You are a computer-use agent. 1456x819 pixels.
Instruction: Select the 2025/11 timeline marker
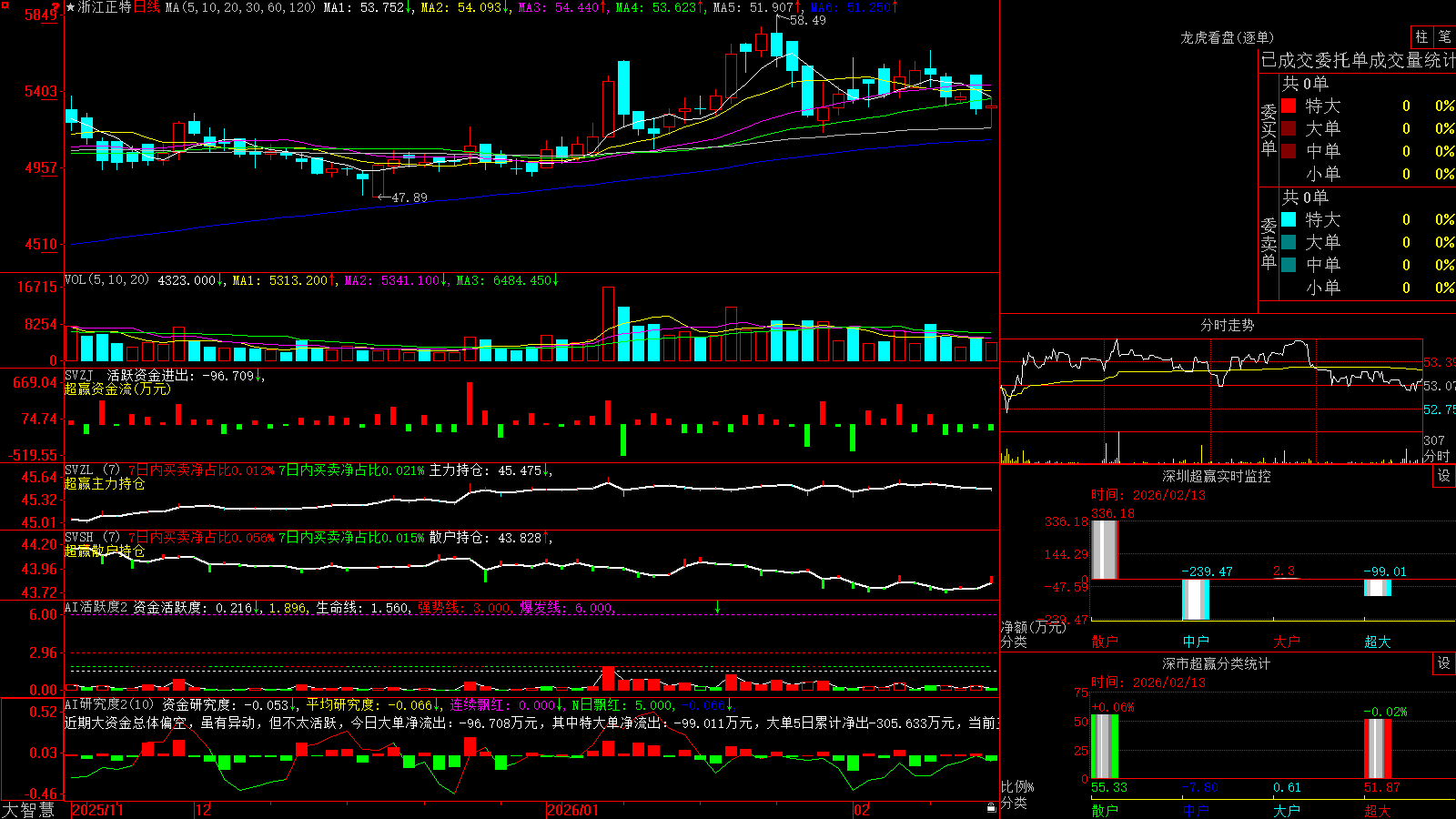(97, 810)
